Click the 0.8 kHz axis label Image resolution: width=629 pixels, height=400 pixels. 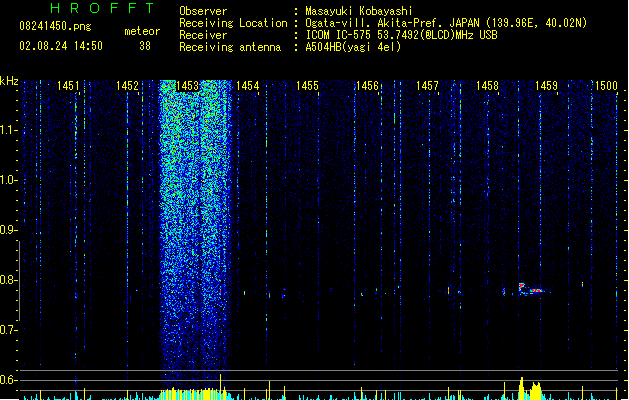tap(8, 280)
